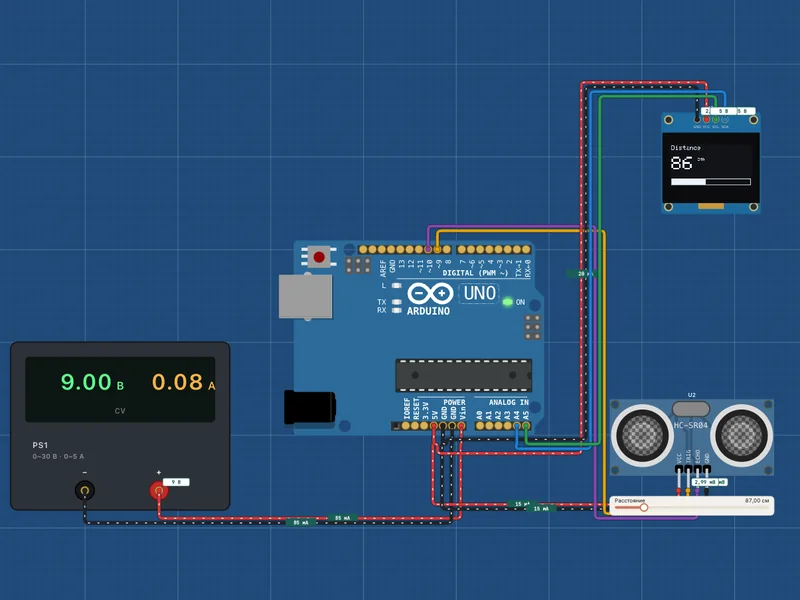
Task: Click the 86 reading on the OLED screen
Action: click(x=681, y=163)
